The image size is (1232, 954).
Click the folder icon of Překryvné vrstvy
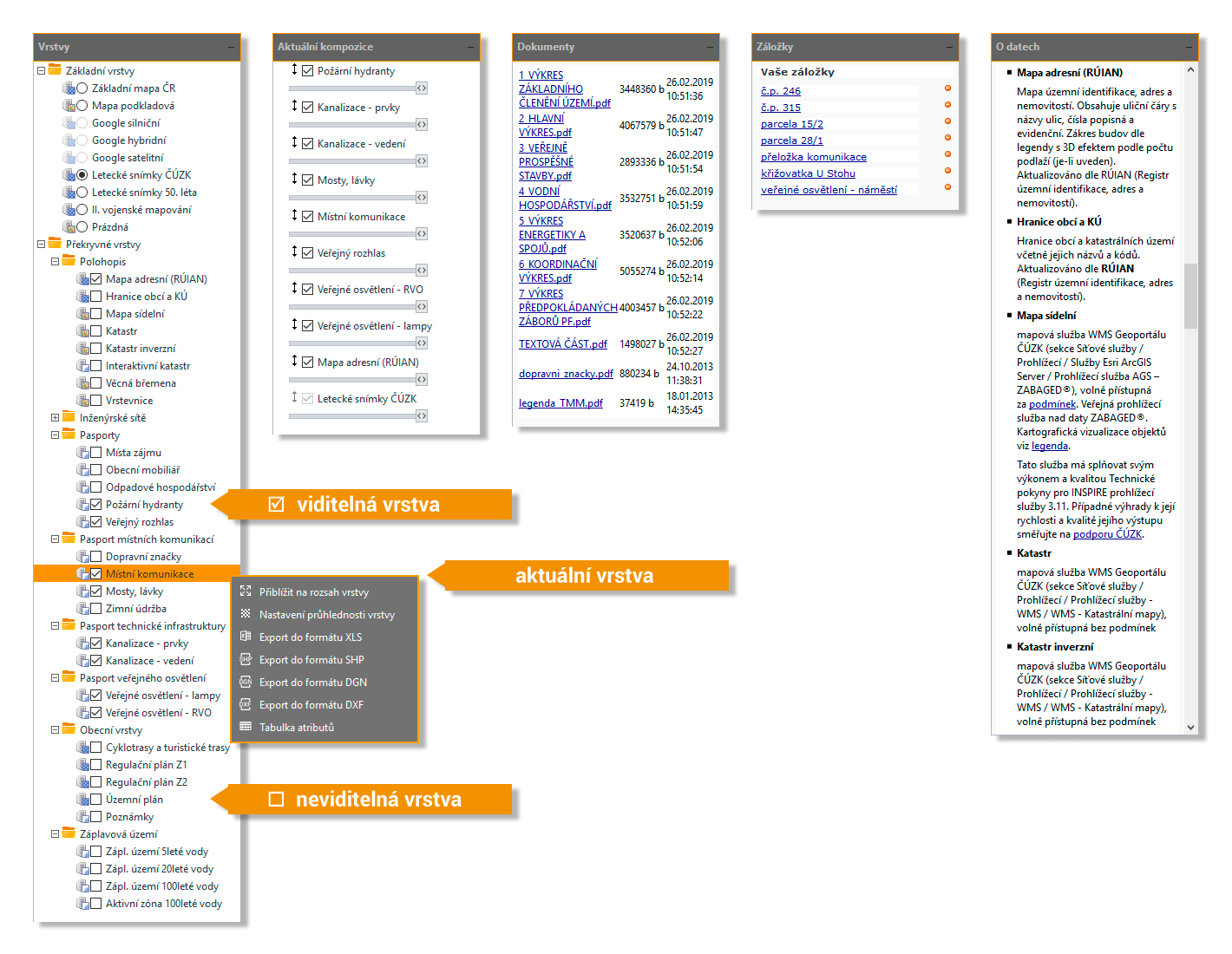tap(55, 244)
